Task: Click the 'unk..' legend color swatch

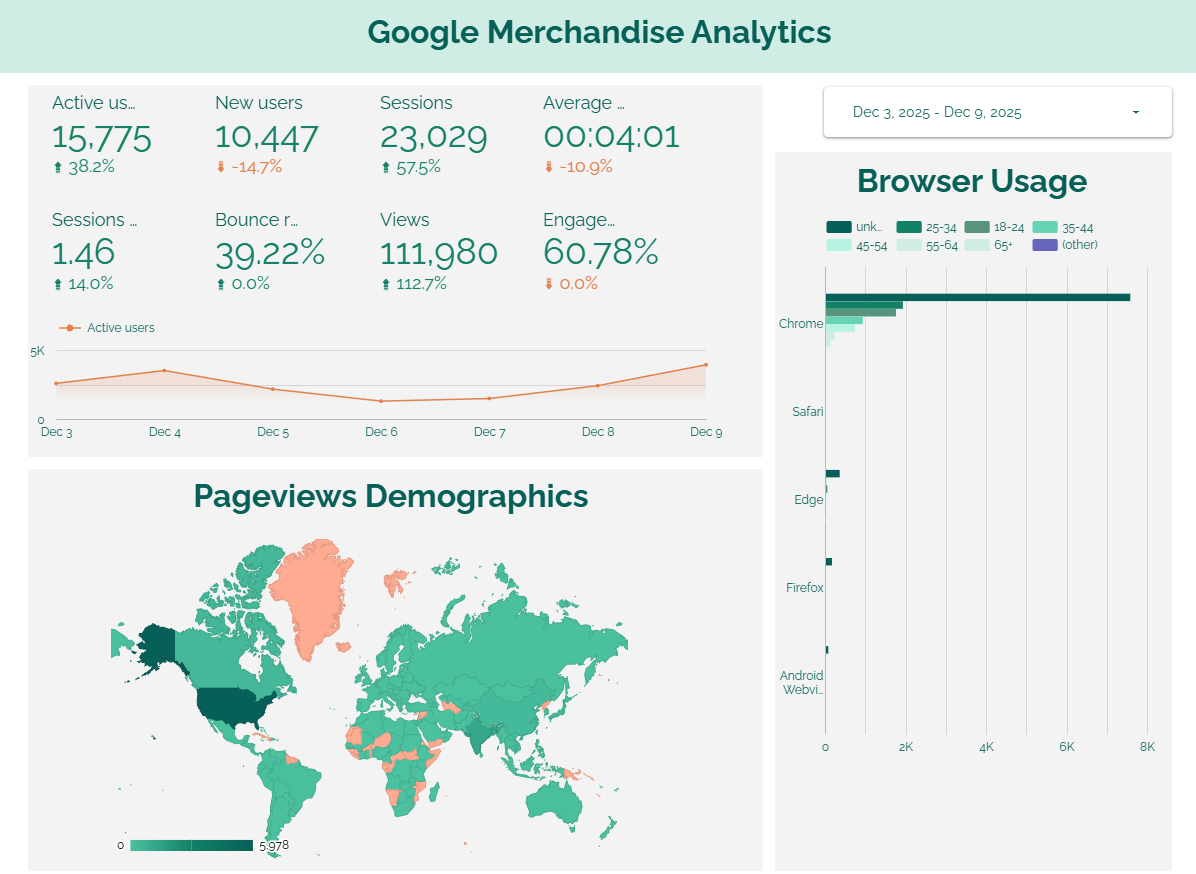Action: pos(838,227)
